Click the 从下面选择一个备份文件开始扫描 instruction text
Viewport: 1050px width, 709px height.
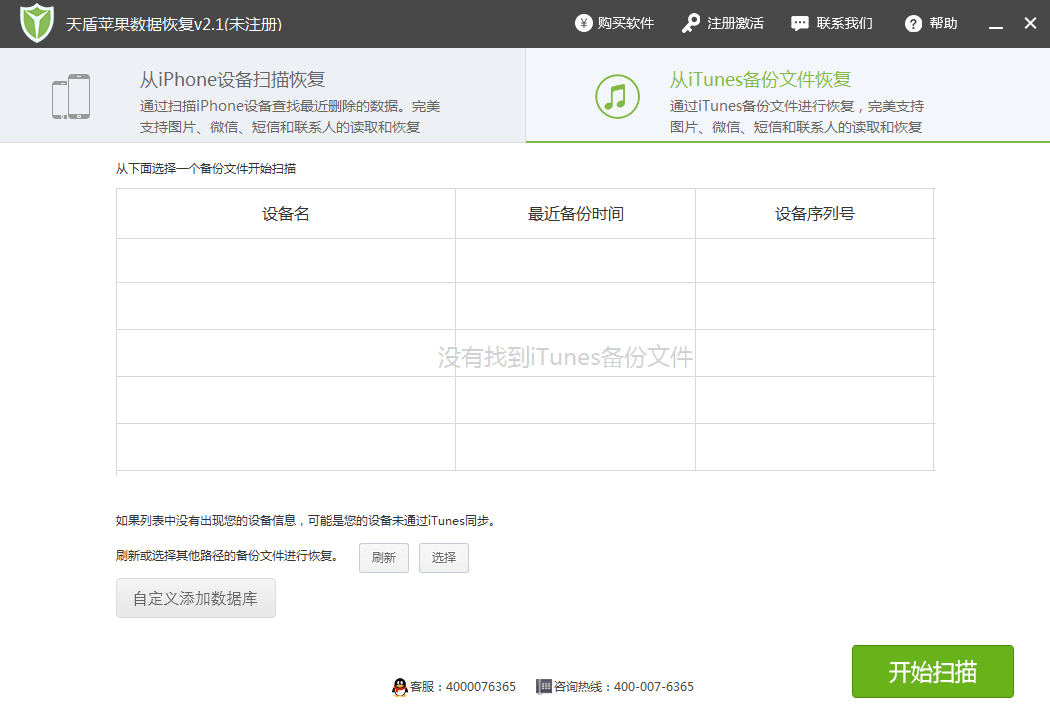(x=206, y=169)
